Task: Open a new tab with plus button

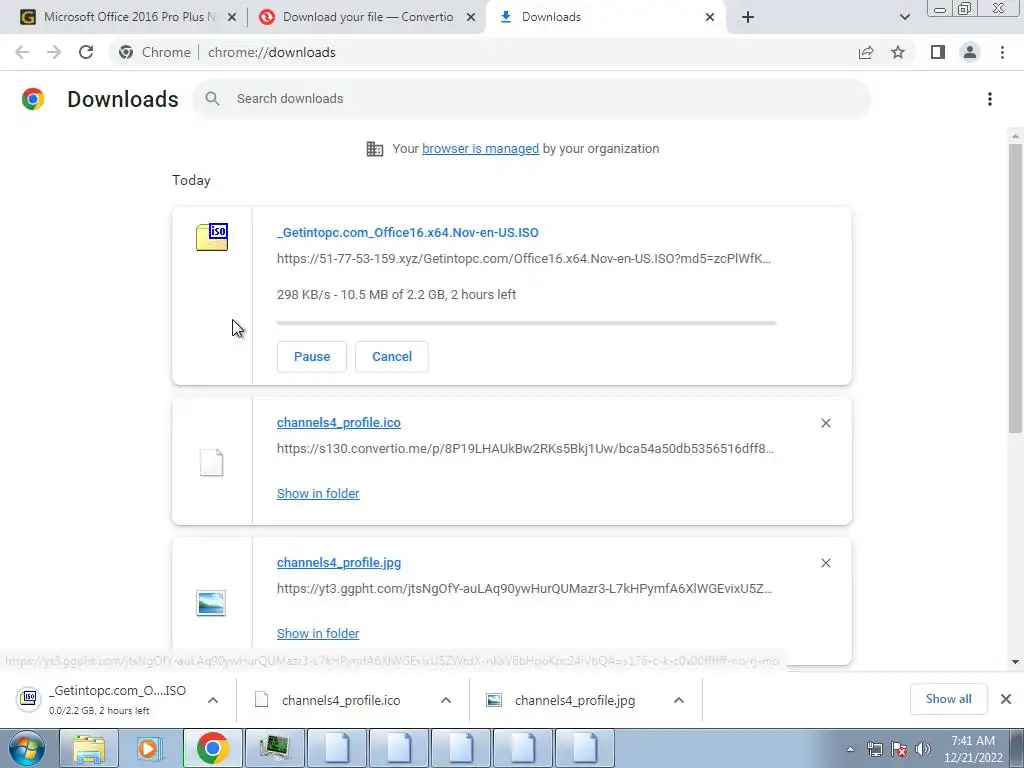Action: [x=748, y=17]
